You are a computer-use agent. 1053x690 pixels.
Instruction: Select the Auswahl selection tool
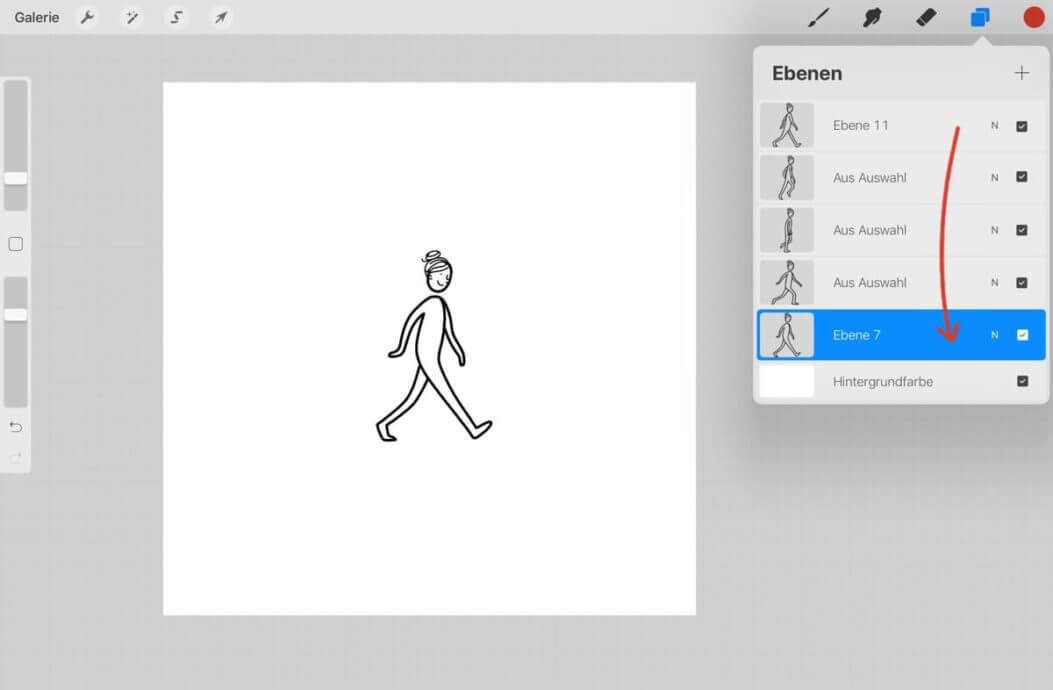pyautogui.click(x=176, y=17)
